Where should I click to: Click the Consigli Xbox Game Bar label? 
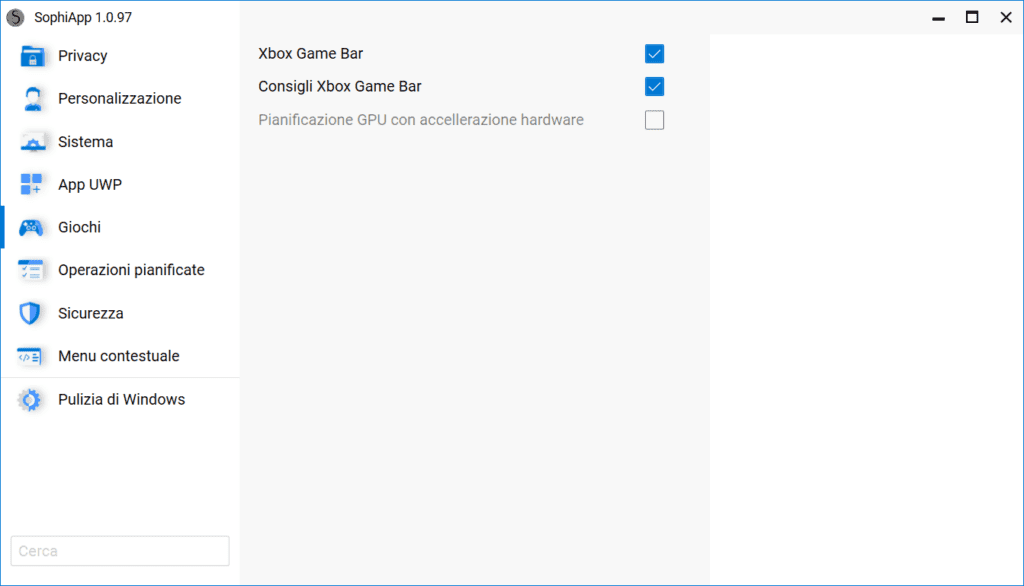click(340, 86)
